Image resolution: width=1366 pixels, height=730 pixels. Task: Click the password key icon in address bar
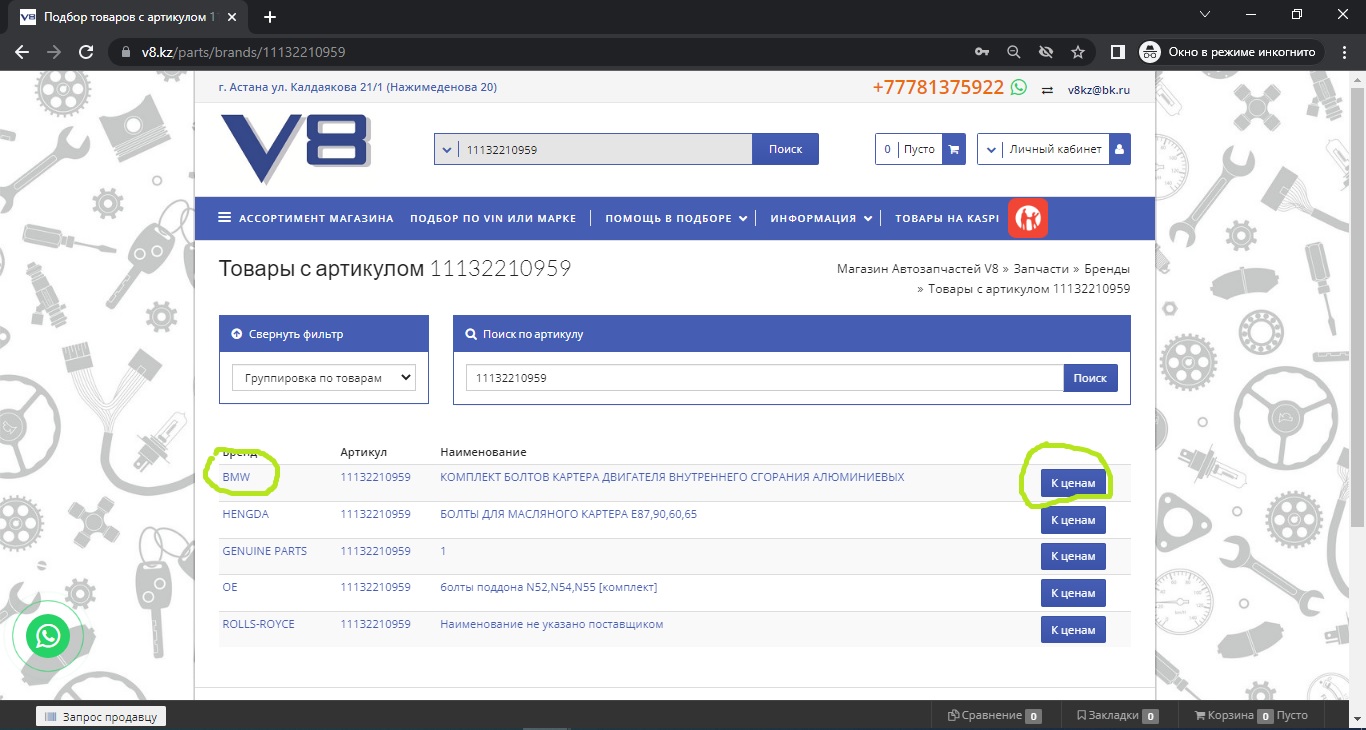(981, 52)
